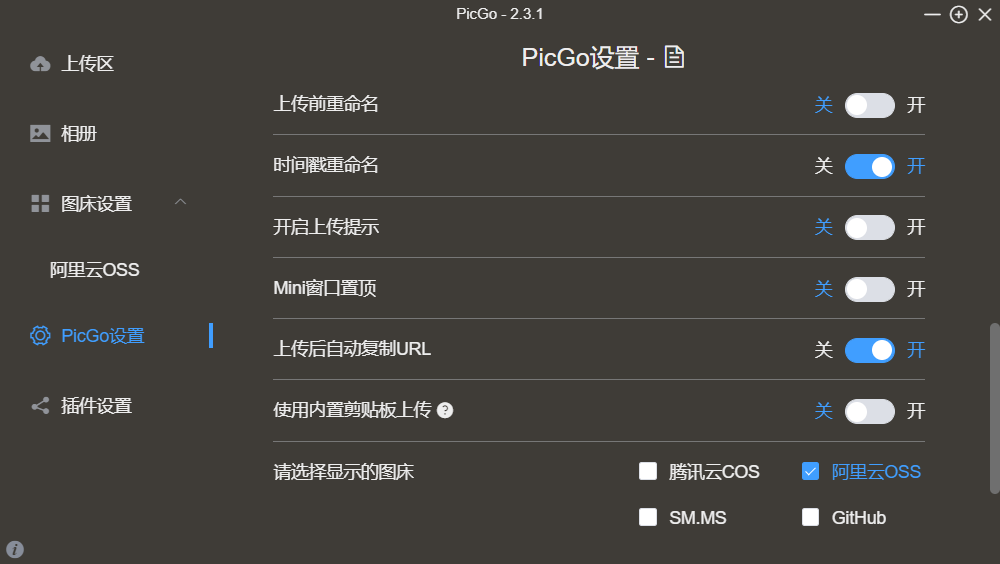Open 阿里云OSS submenu item
The width and height of the screenshot is (1000, 564).
tap(95, 270)
